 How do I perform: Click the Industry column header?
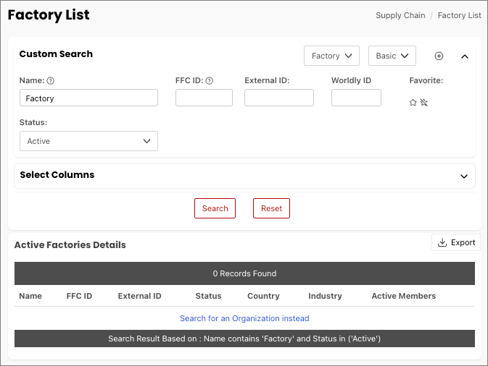[325, 296]
